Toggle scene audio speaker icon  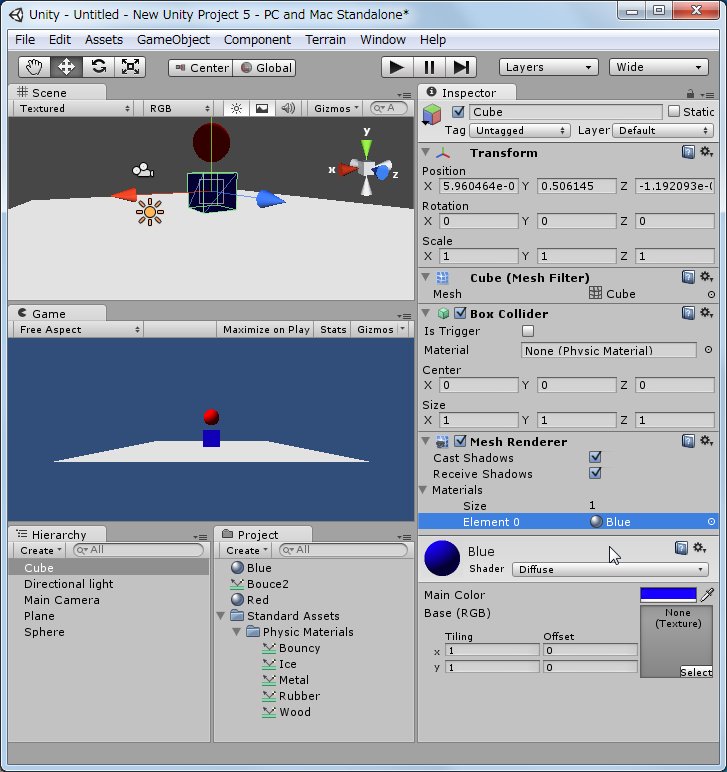point(288,108)
